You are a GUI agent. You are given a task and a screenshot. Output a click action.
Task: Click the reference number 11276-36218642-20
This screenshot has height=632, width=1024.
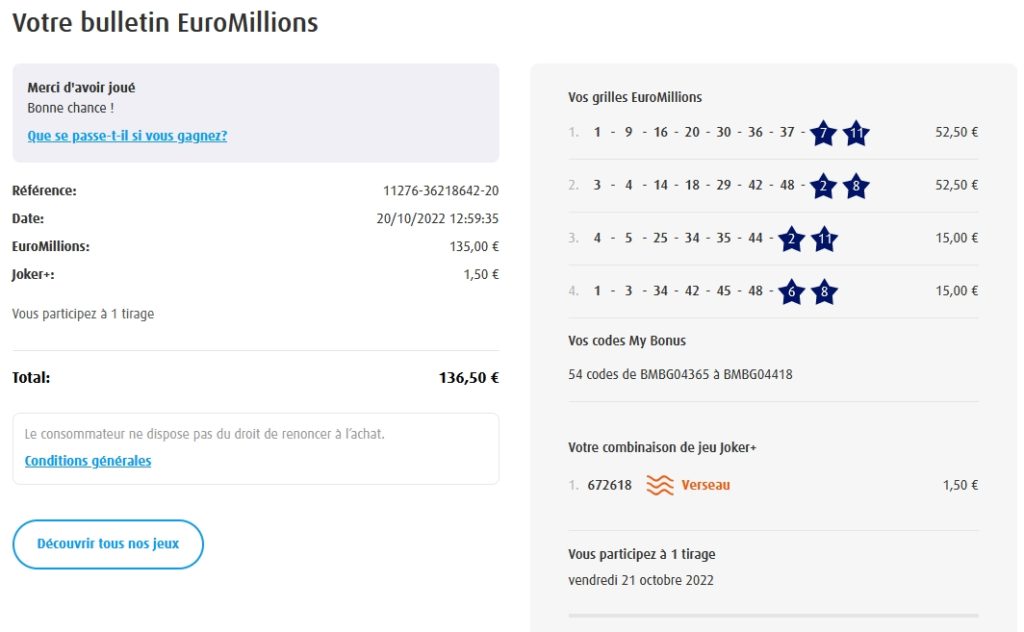(441, 190)
